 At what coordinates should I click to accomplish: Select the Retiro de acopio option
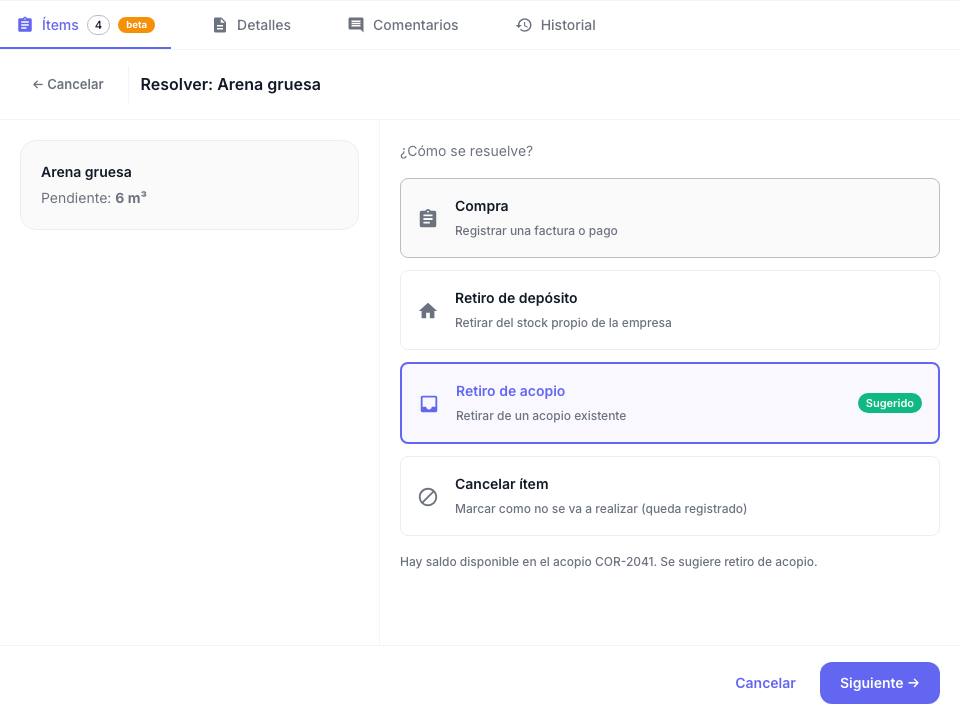point(670,403)
